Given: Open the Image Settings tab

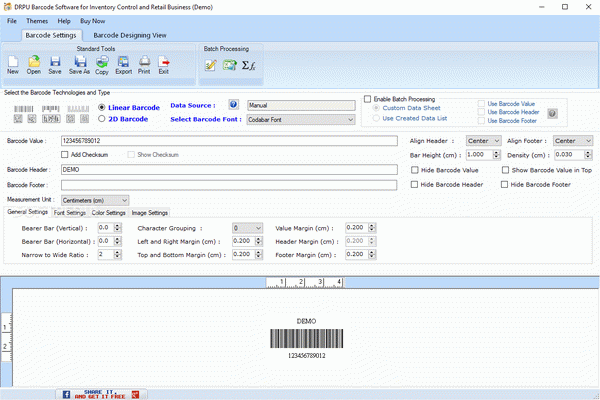Looking at the screenshot, I should point(150,213).
